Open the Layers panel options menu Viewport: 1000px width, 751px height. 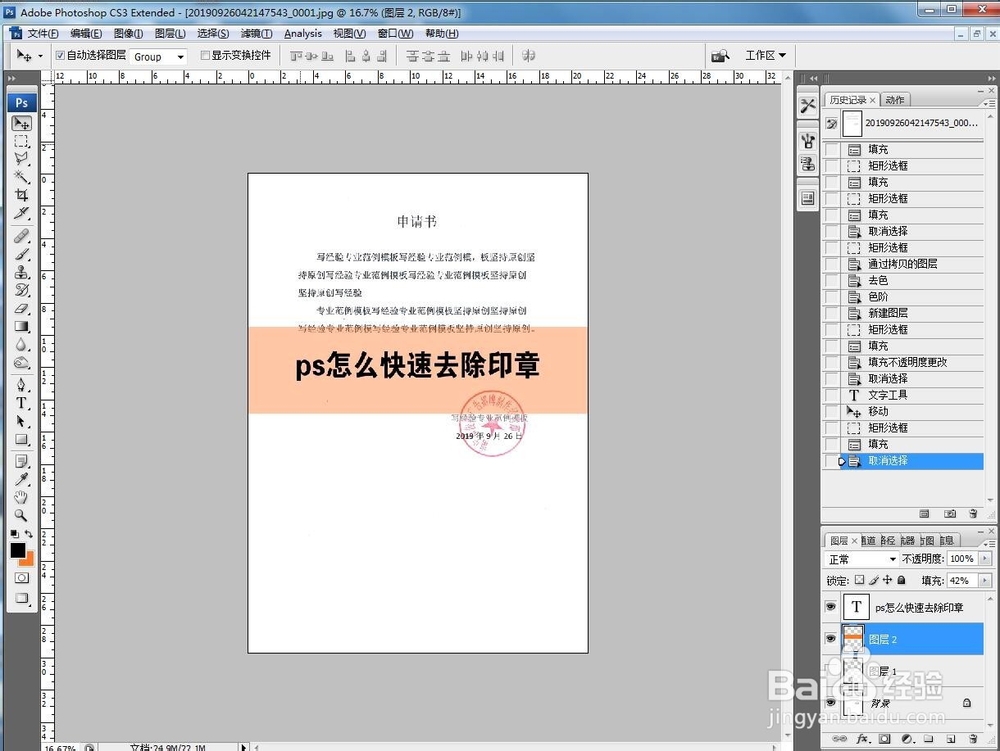tap(989, 544)
